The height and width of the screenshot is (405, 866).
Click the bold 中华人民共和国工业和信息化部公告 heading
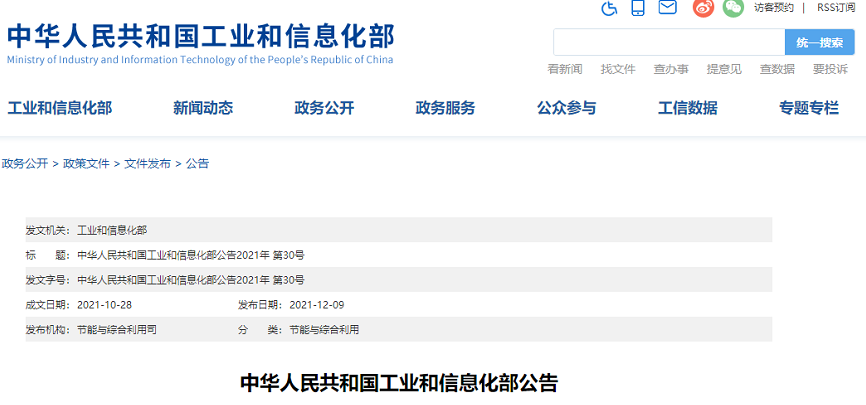coord(399,383)
